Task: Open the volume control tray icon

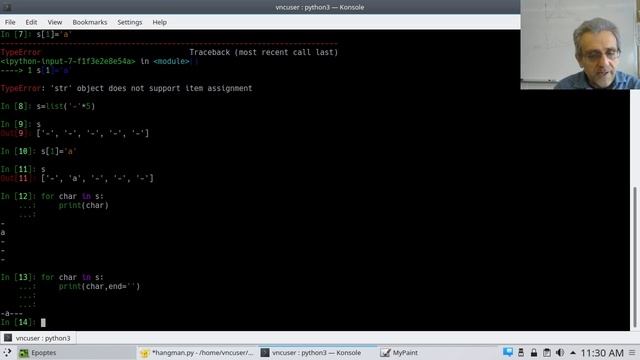Action: pyautogui.click(x=560, y=352)
